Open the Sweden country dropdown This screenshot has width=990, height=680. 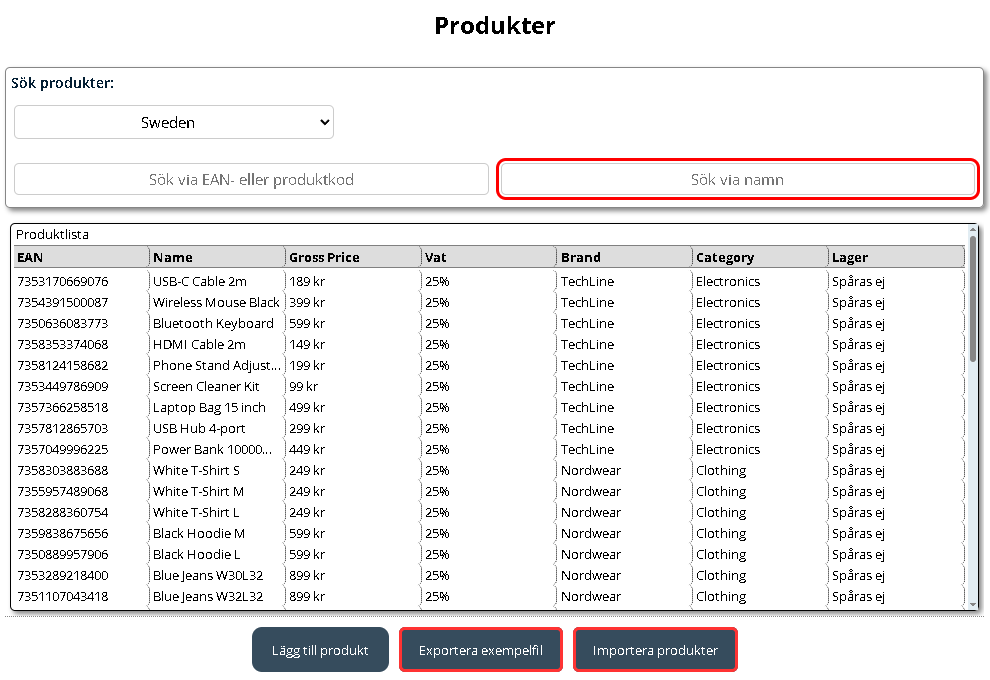[174, 122]
